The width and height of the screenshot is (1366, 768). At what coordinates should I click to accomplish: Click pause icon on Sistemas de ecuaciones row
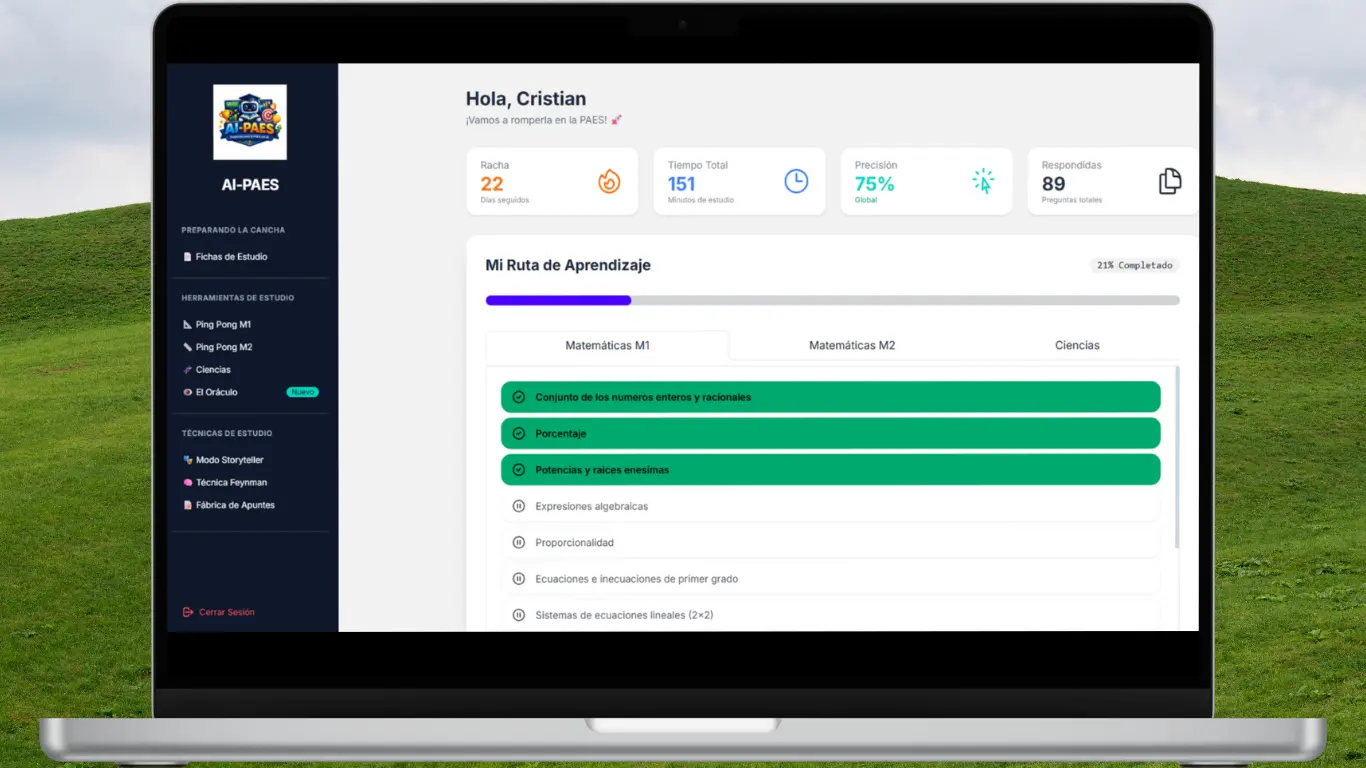pos(518,615)
